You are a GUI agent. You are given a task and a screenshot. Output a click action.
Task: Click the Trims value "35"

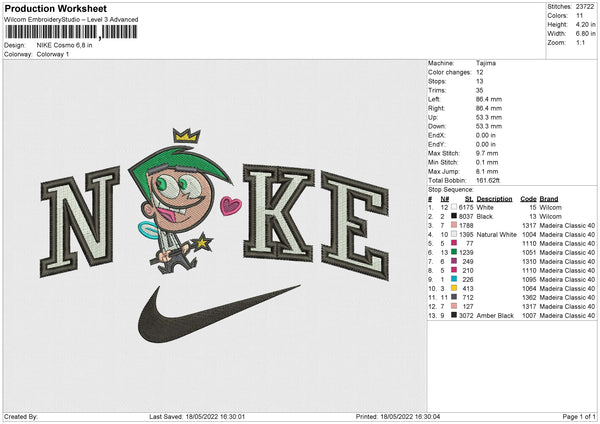(479, 90)
